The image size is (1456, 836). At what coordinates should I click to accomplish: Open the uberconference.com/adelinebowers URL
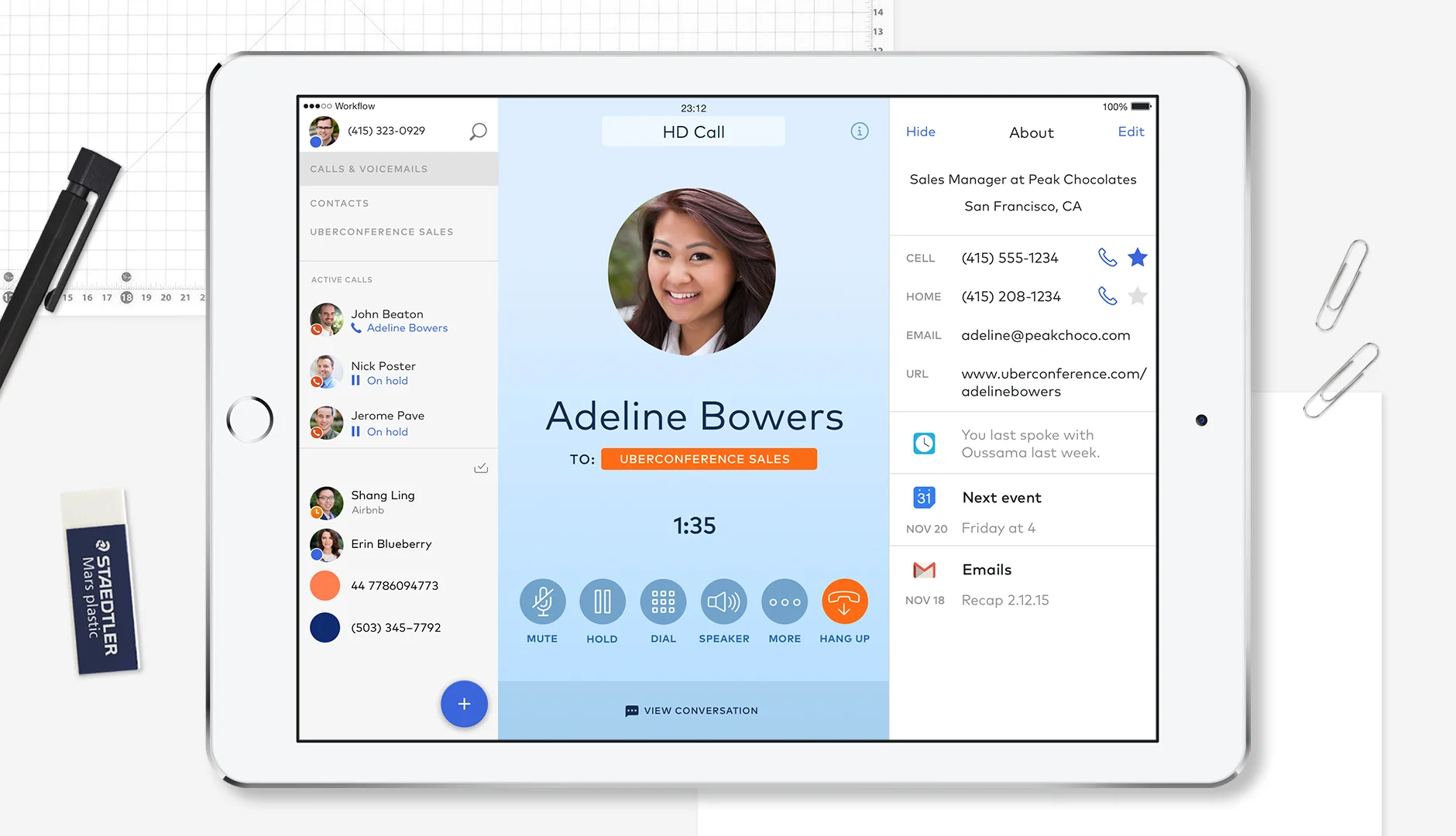point(1054,382)
